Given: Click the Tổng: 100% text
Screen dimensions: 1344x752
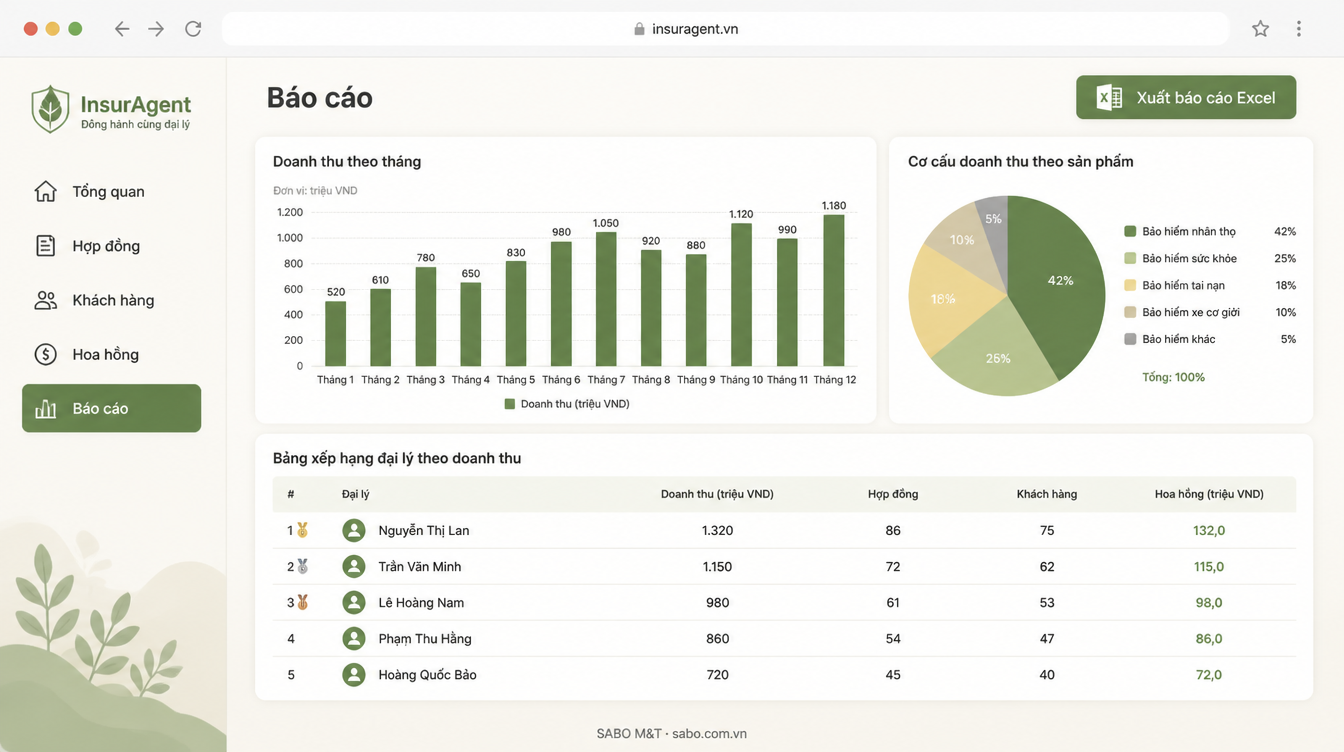Looking at the screenshot, I should (1173, 377).
